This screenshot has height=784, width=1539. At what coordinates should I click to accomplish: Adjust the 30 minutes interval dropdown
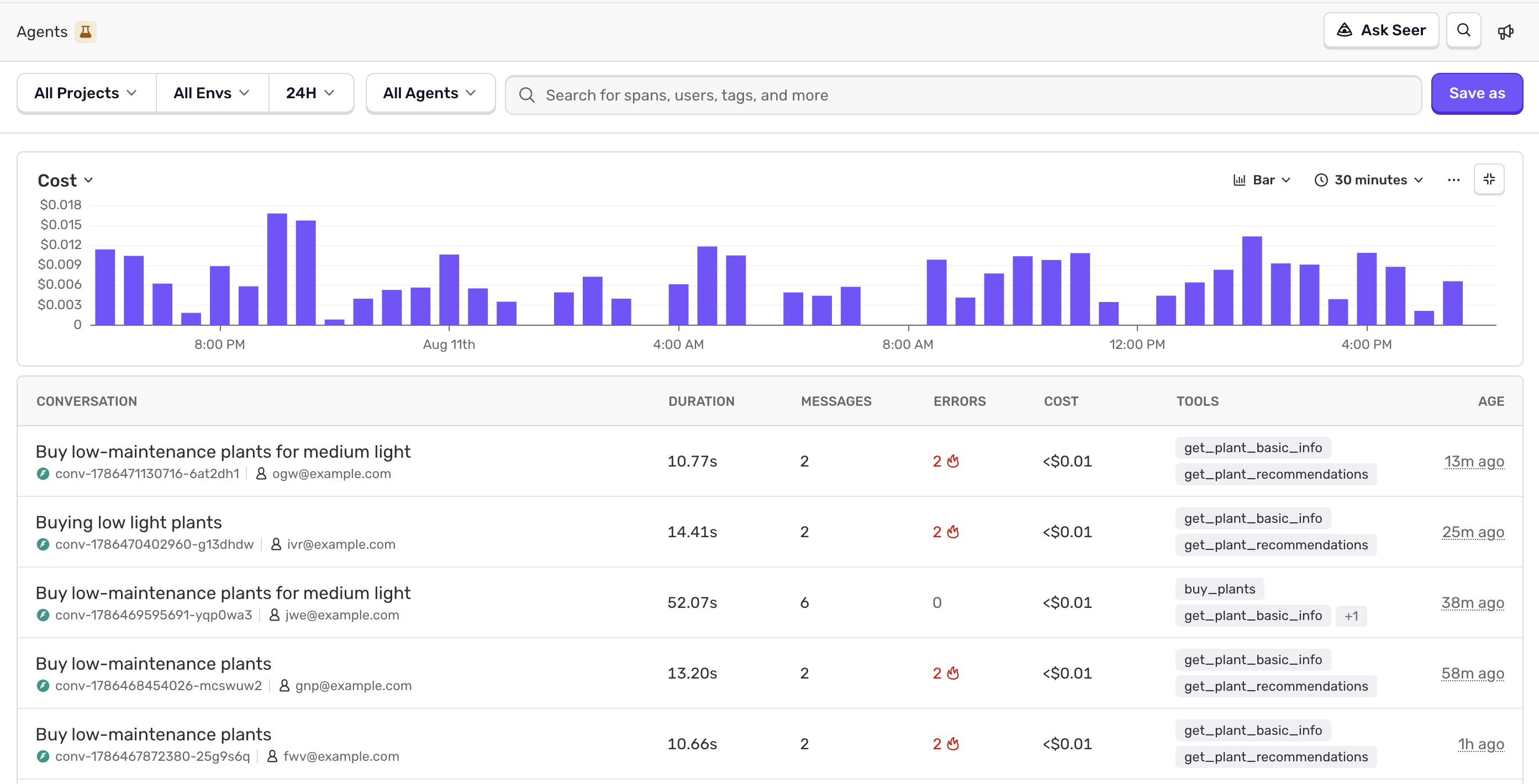coord(1369,180)
